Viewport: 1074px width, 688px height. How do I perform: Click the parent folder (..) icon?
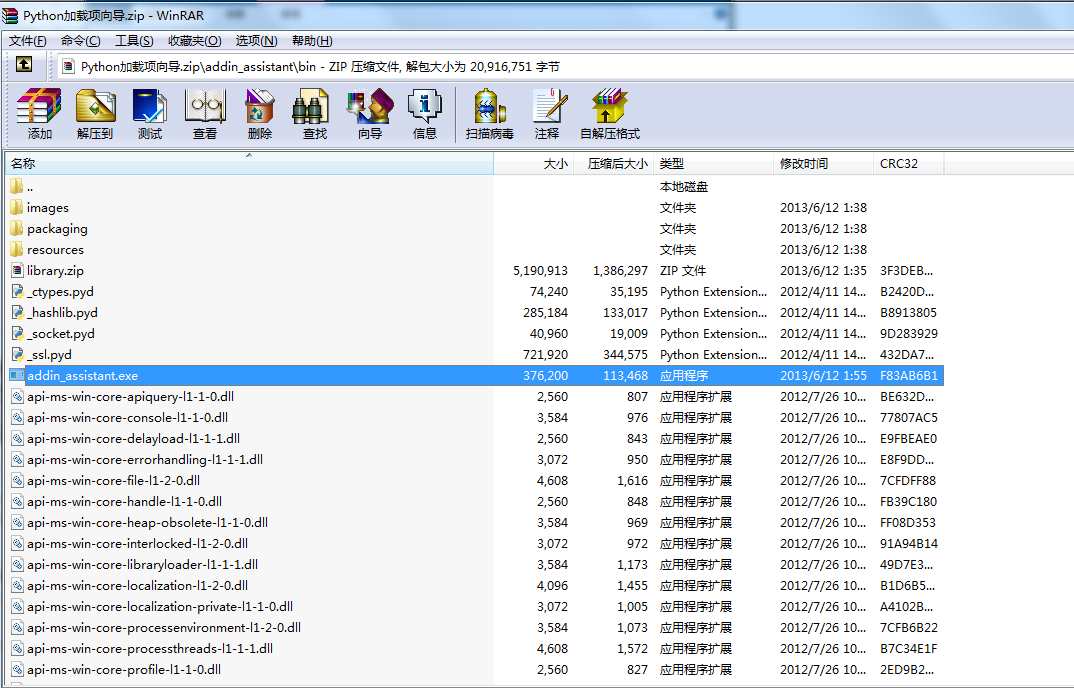17,186
